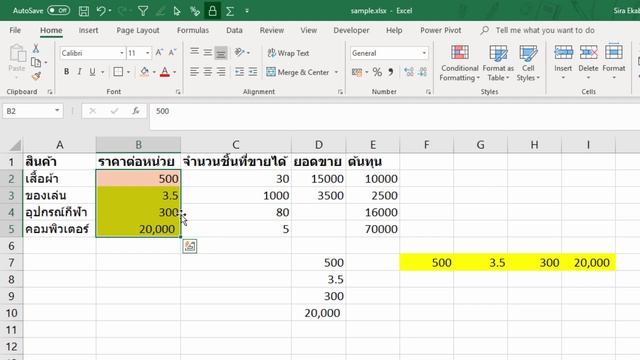The height and width of the screenshot is (360, 640).
Task: Toggle Italic formatting
Action: coord(79,72)
